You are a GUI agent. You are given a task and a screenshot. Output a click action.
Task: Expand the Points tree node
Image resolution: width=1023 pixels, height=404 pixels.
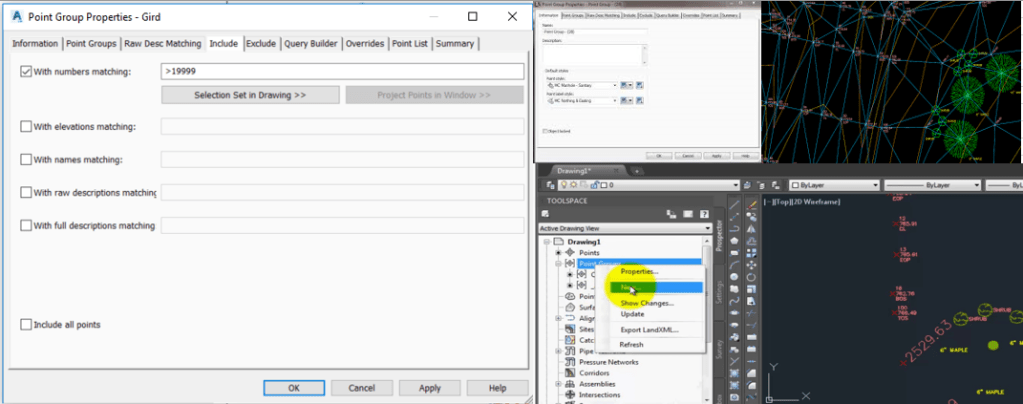(558, 253)
